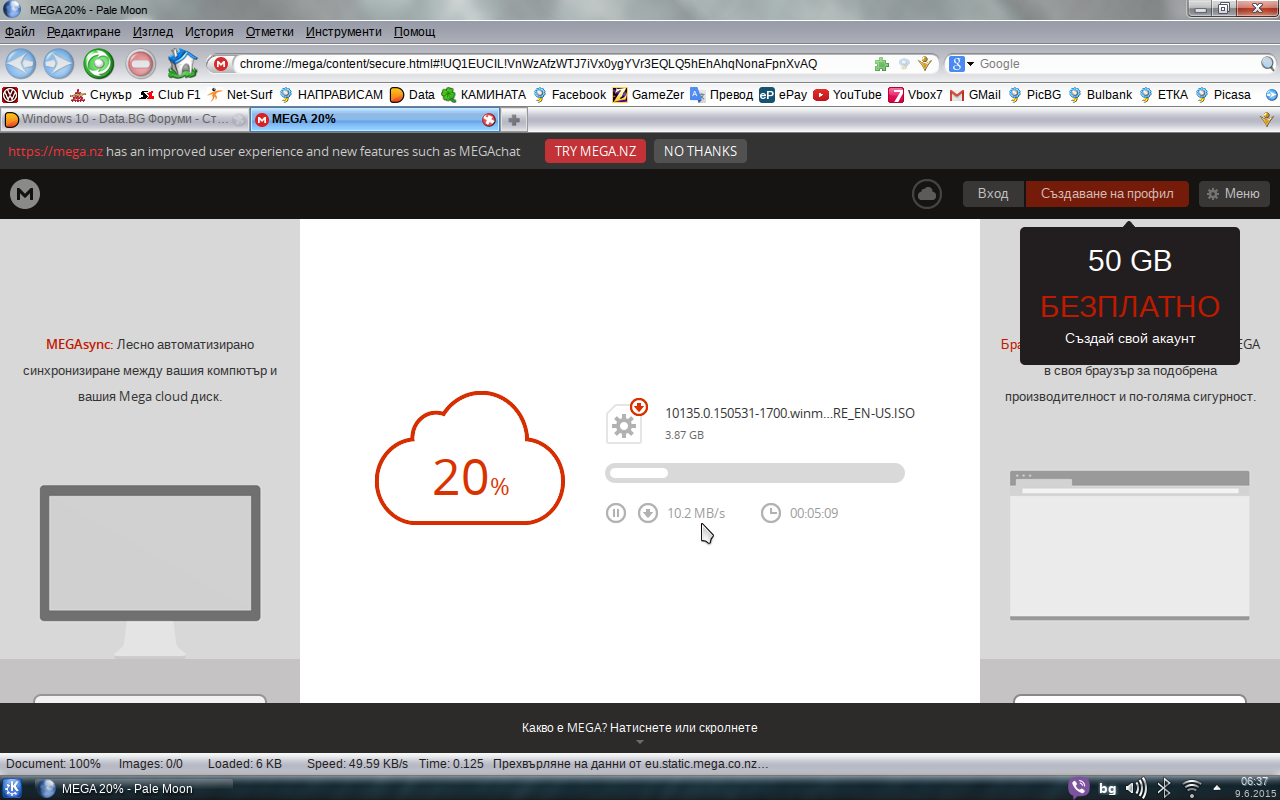Open the Превод translate bookmark
The height and width of the screenshot is (800, 1280).
721,95
